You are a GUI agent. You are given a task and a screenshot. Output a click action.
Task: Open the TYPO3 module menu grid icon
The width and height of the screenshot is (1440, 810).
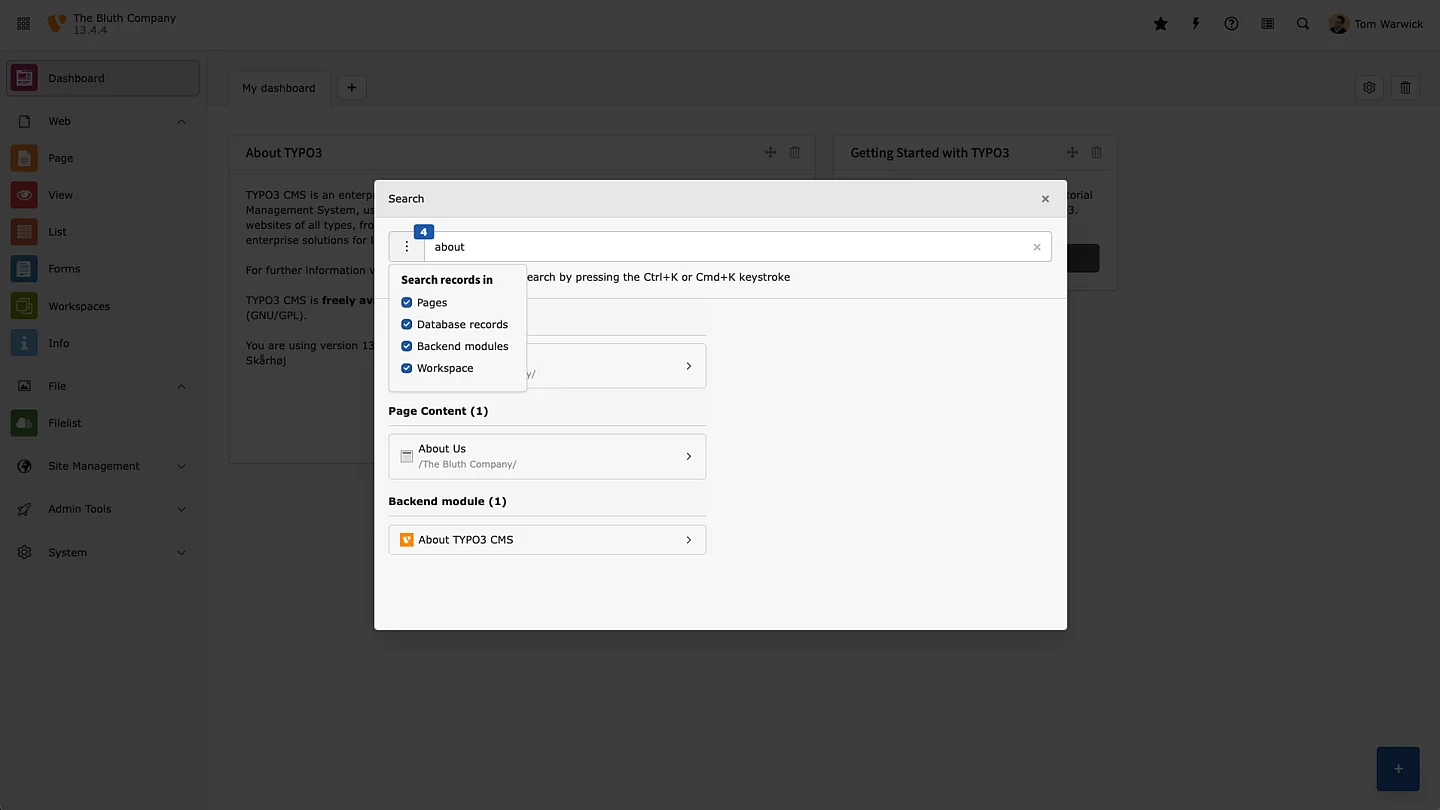pyautogui.click(x=22, y=23)
